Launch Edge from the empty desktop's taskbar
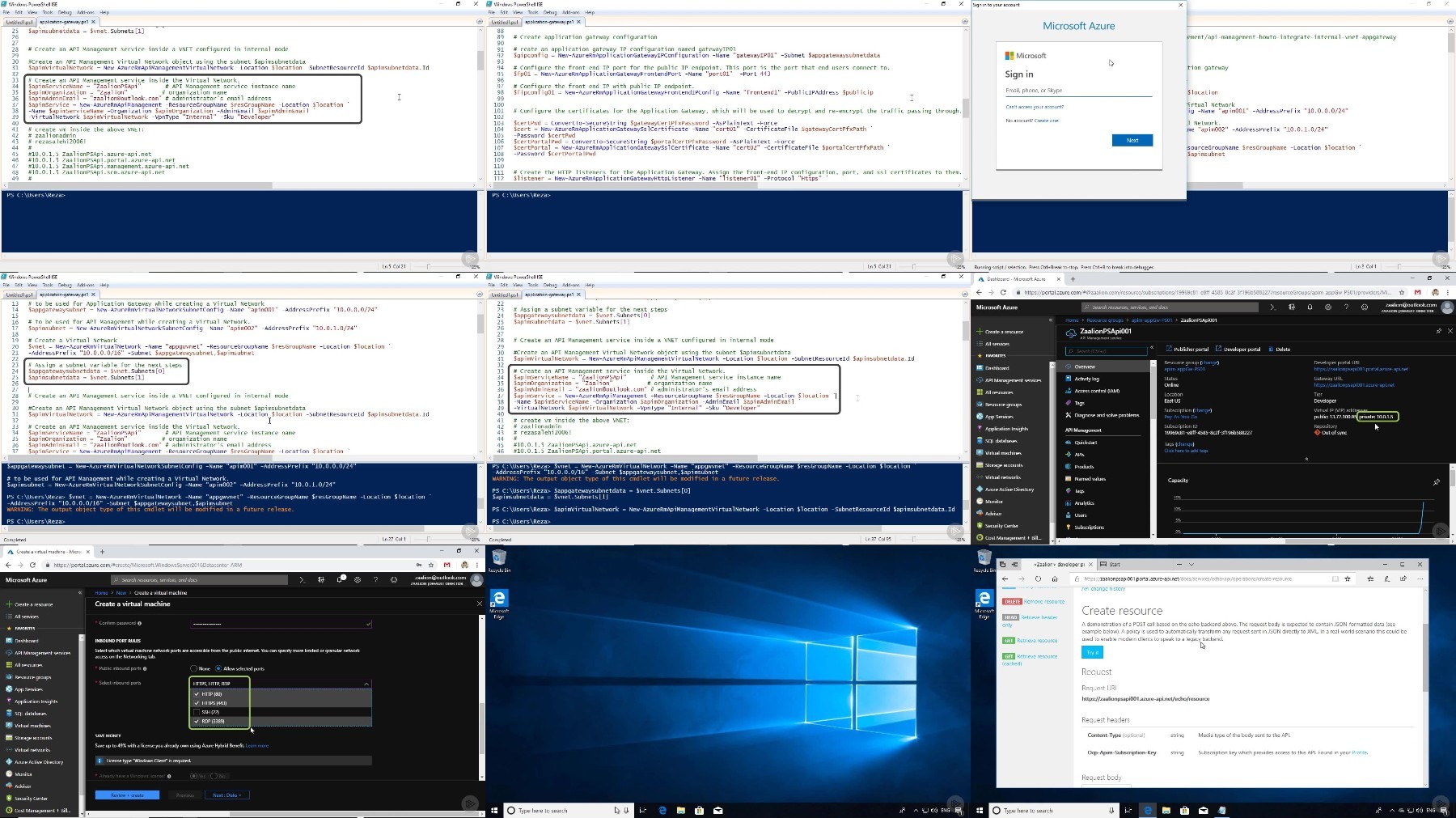 (662, 810)
